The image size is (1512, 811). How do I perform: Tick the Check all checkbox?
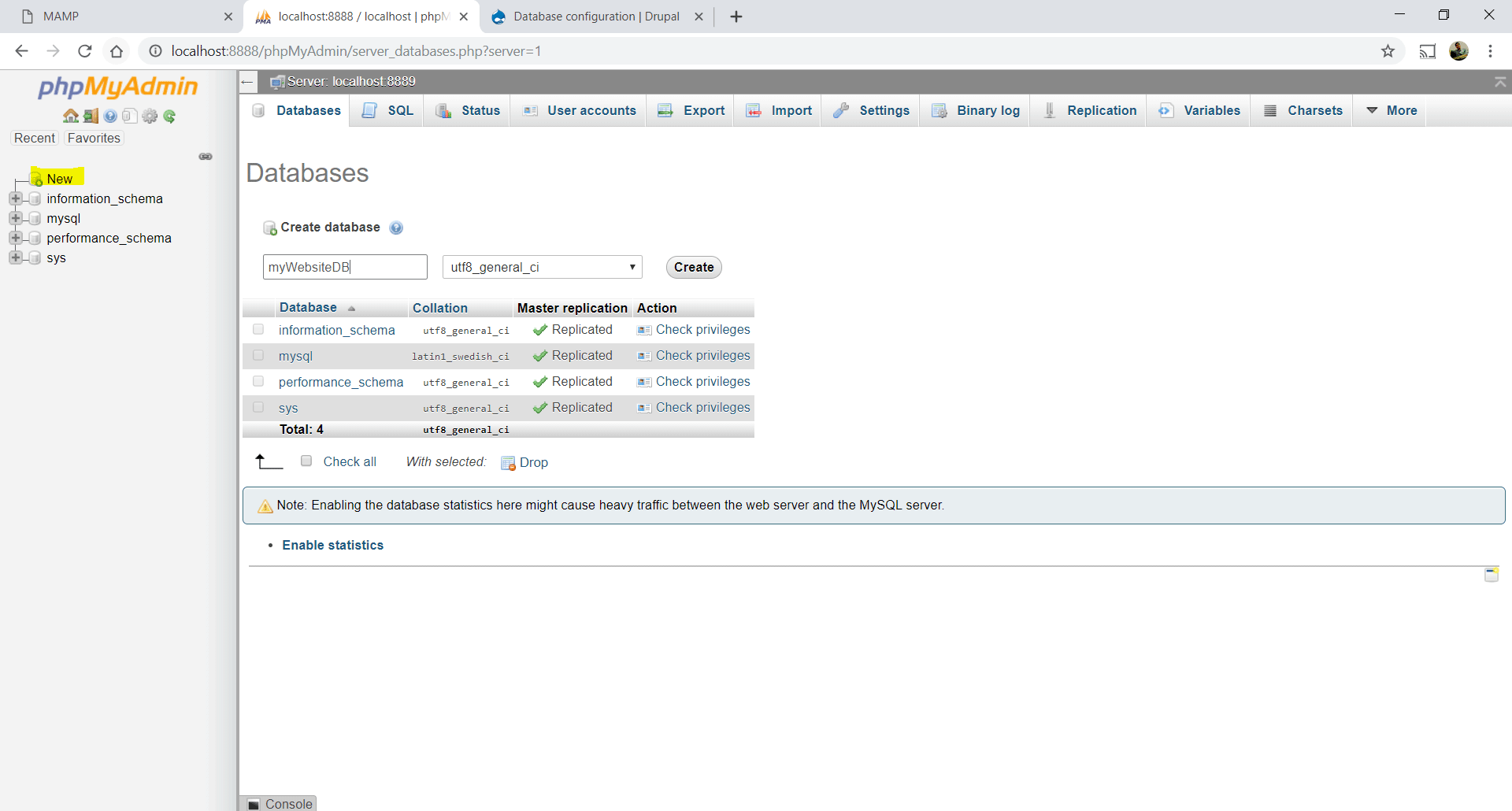[x=306, y=461]
